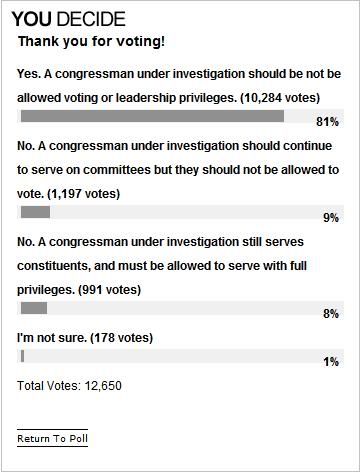
Task: Select the continue to serve on committees option
Action: 178,170
